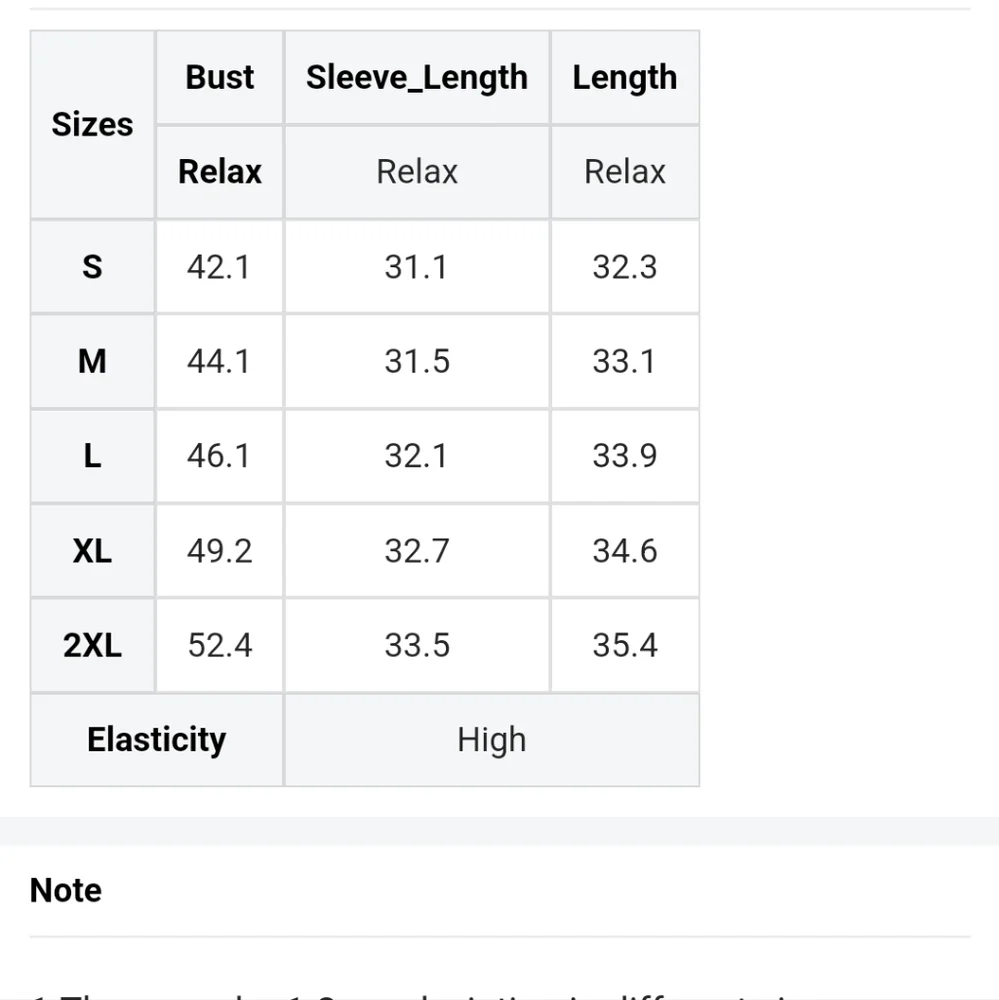
Task: Click the 33.5 sleeve length cell
Action: (x=417, y=645)
